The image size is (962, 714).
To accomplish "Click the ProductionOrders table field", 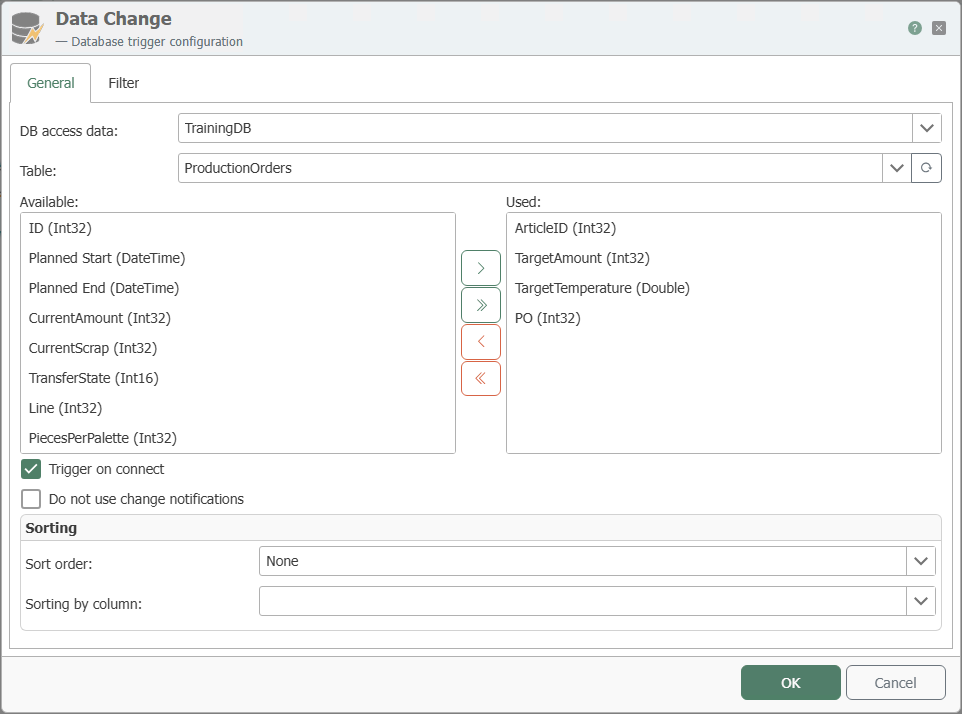I will coord(530,168).
